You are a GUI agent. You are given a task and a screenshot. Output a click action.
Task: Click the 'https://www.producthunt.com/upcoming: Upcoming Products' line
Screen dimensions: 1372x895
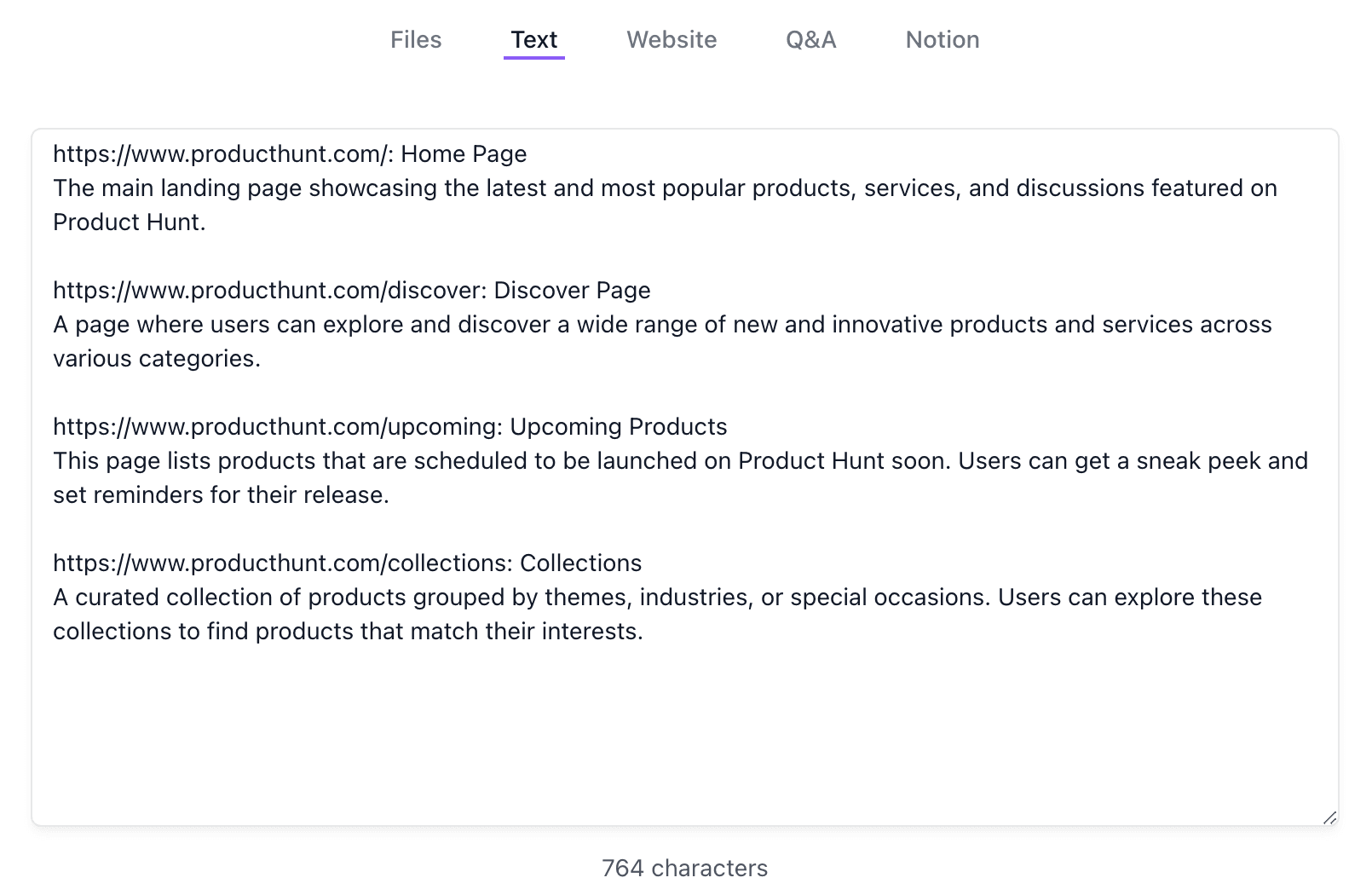point(390,426)
